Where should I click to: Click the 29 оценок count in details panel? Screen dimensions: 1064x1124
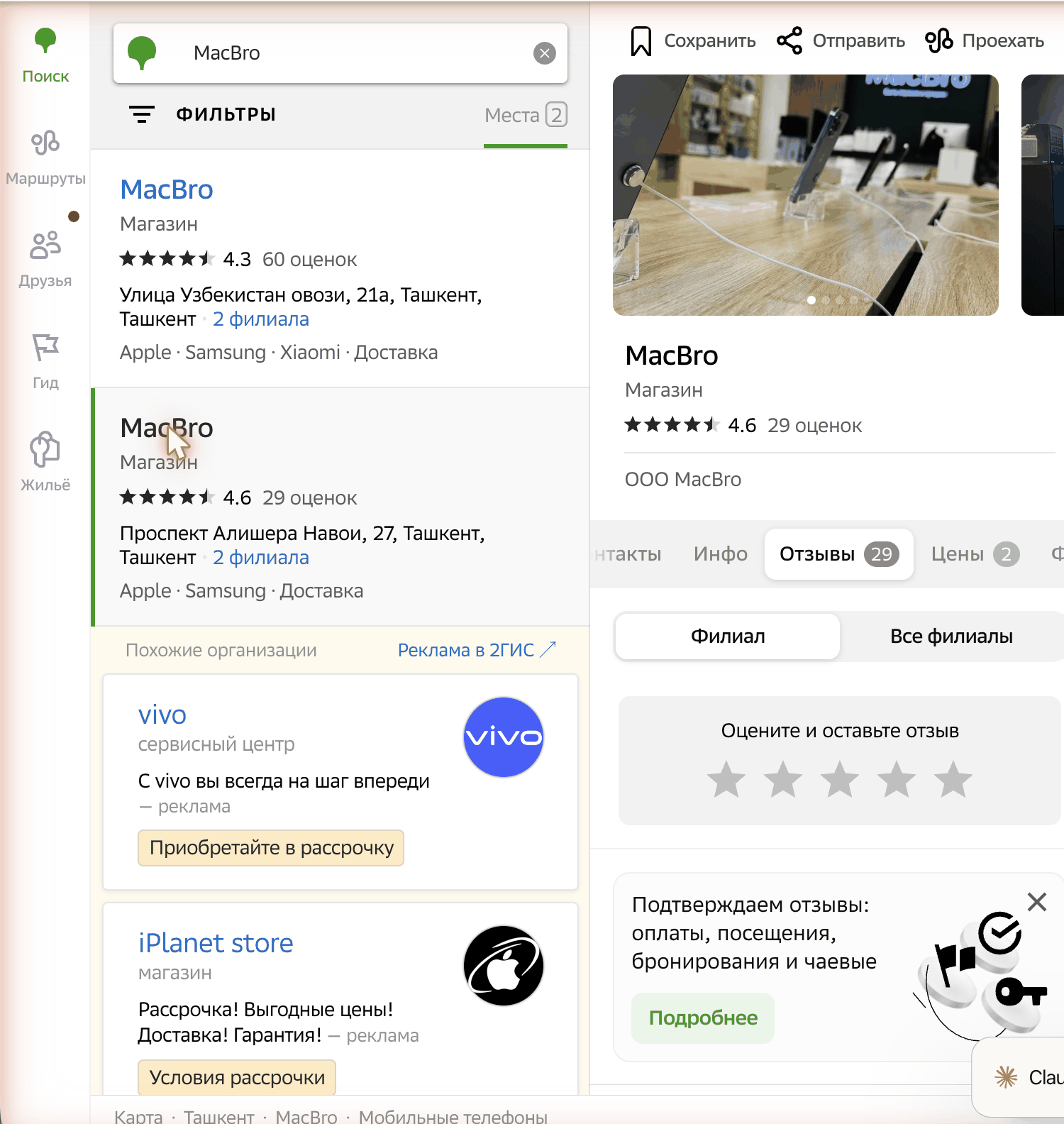pyautogui.click(x=815, y=426)
